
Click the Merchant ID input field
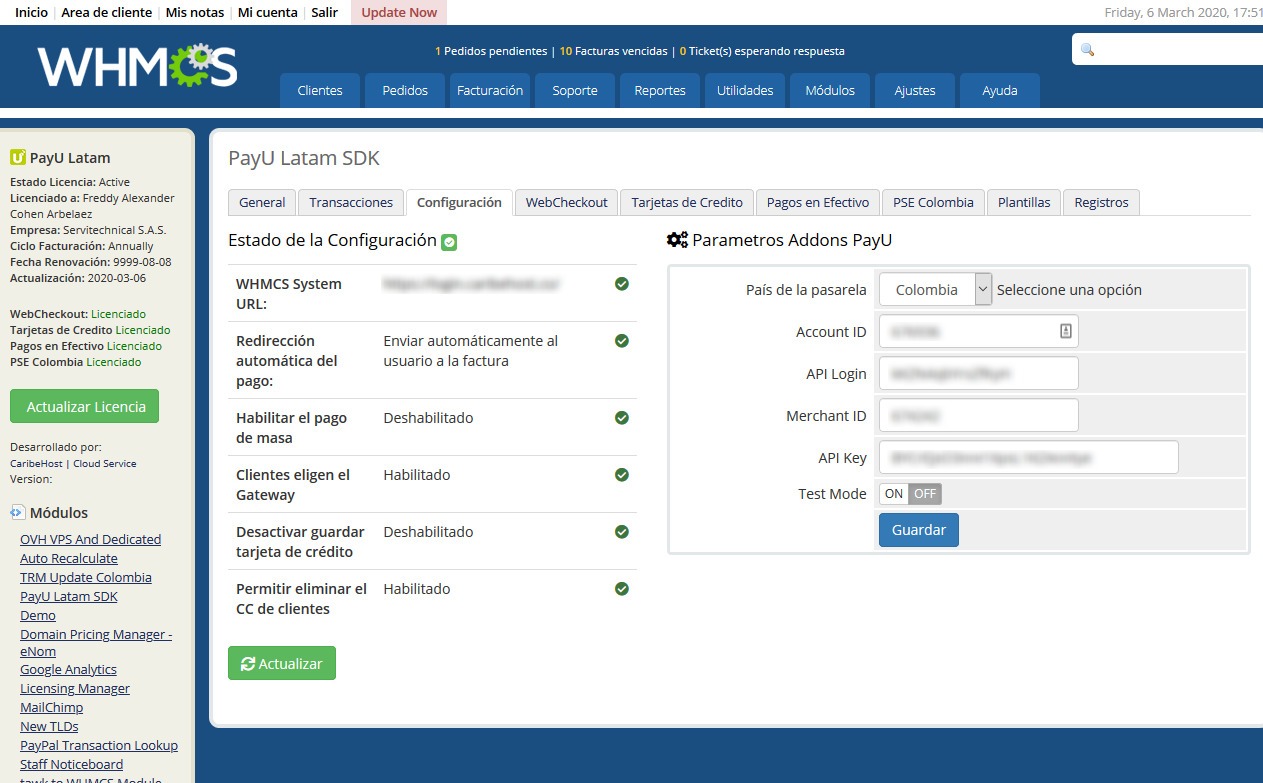point(979,415)
